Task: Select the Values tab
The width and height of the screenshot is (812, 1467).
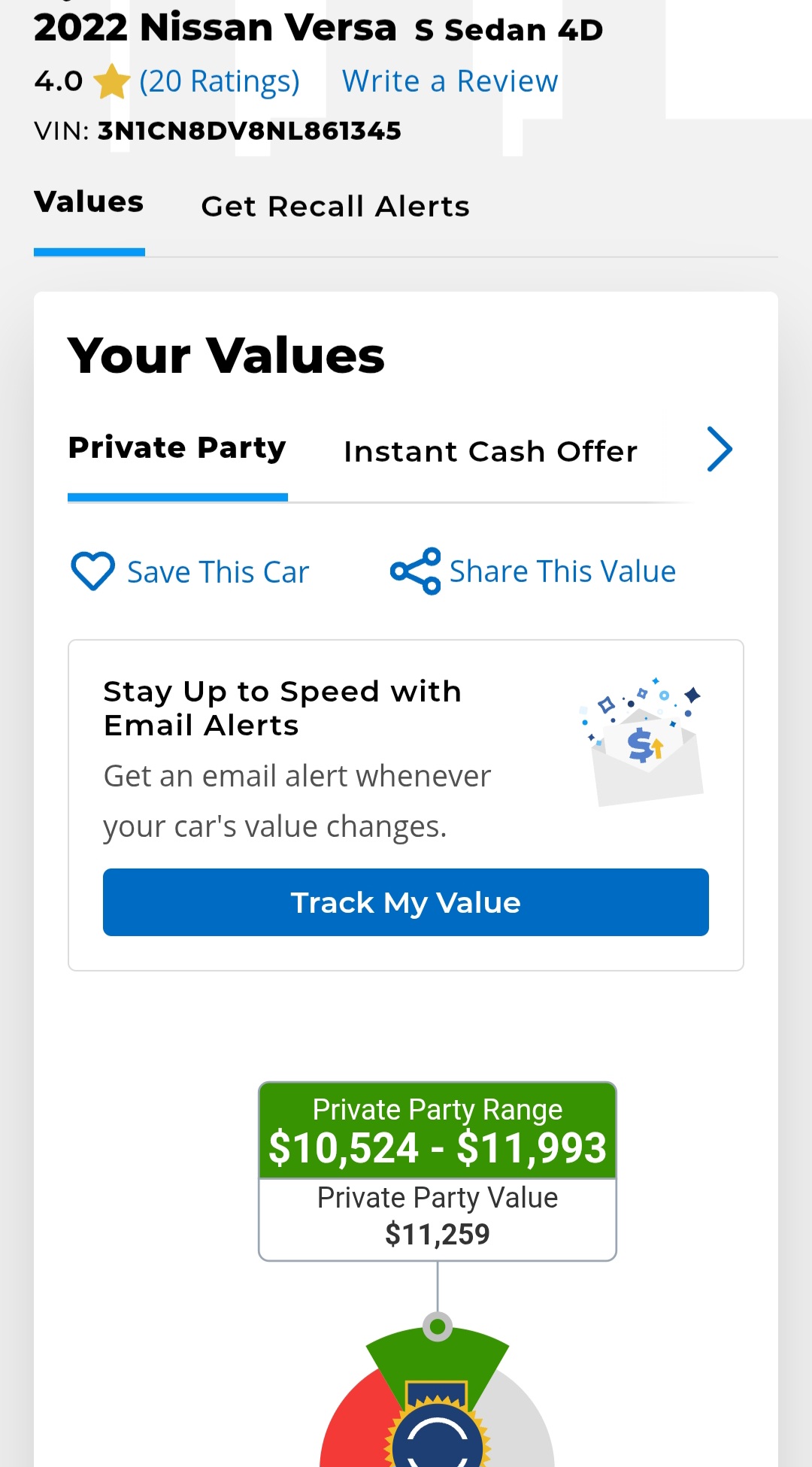Action: (89, 202)
